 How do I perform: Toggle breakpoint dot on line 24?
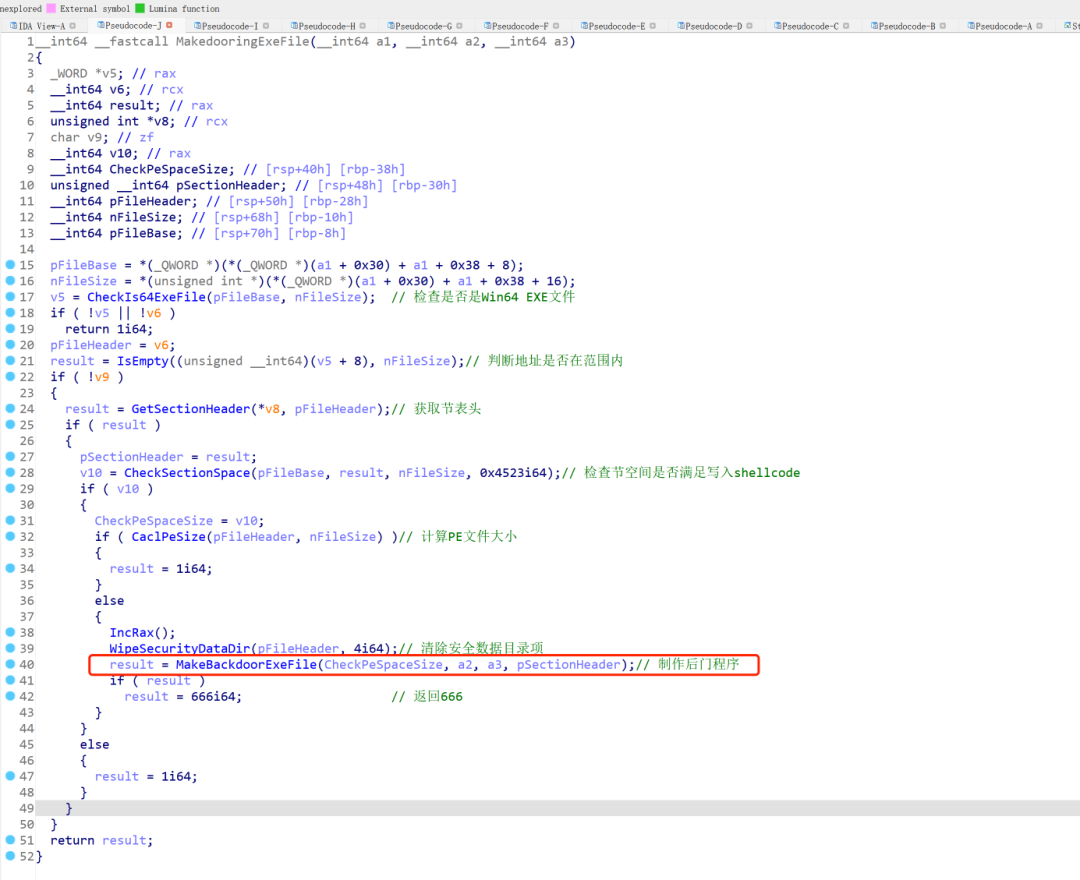(10, 408)
